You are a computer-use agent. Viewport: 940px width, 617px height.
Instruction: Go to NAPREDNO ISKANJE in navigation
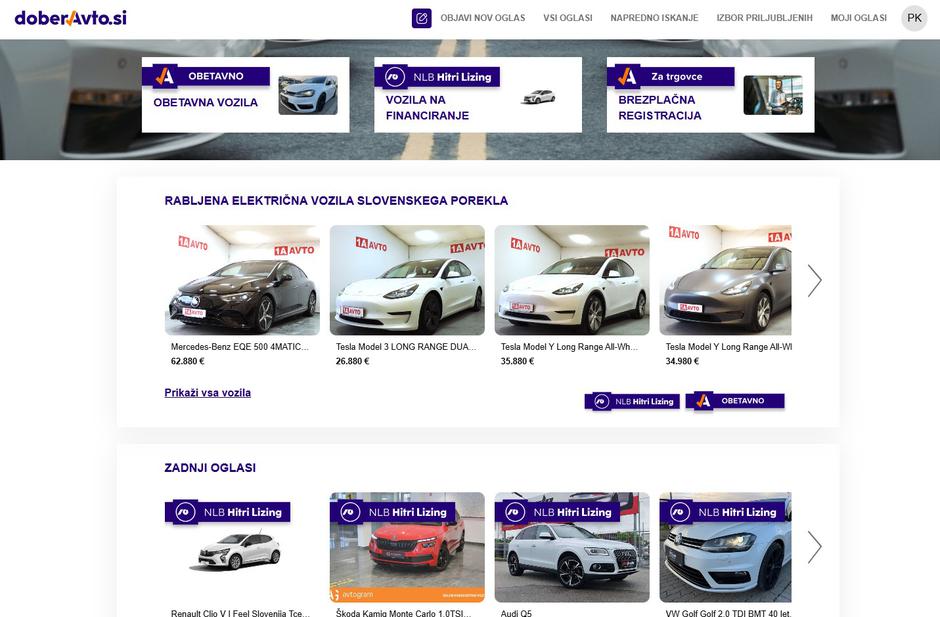pyautogui.click(x=654, y=18)
